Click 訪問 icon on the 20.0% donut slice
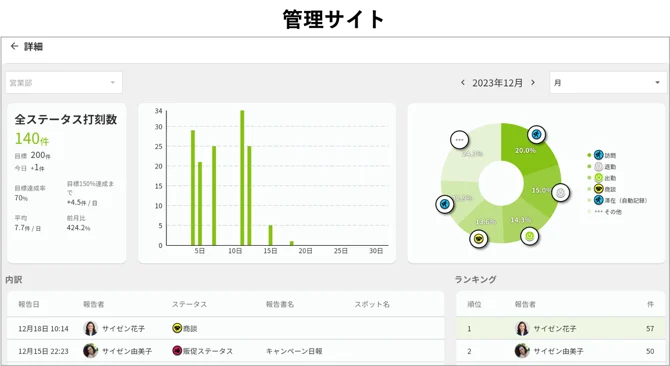The width and height of the screenshot is (670, 366). pyautogui.click(x=536, y=135)
